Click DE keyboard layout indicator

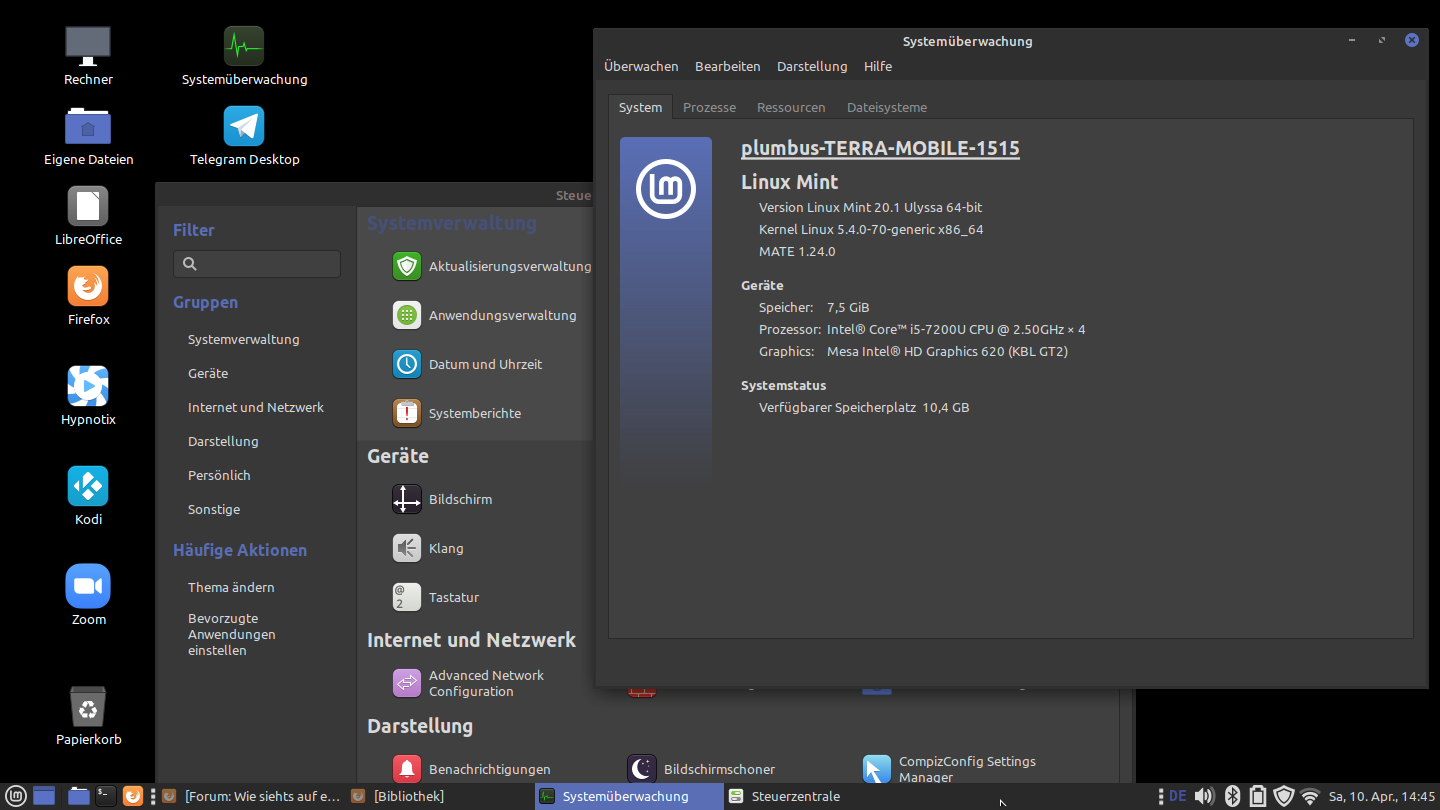(1177, 796)
